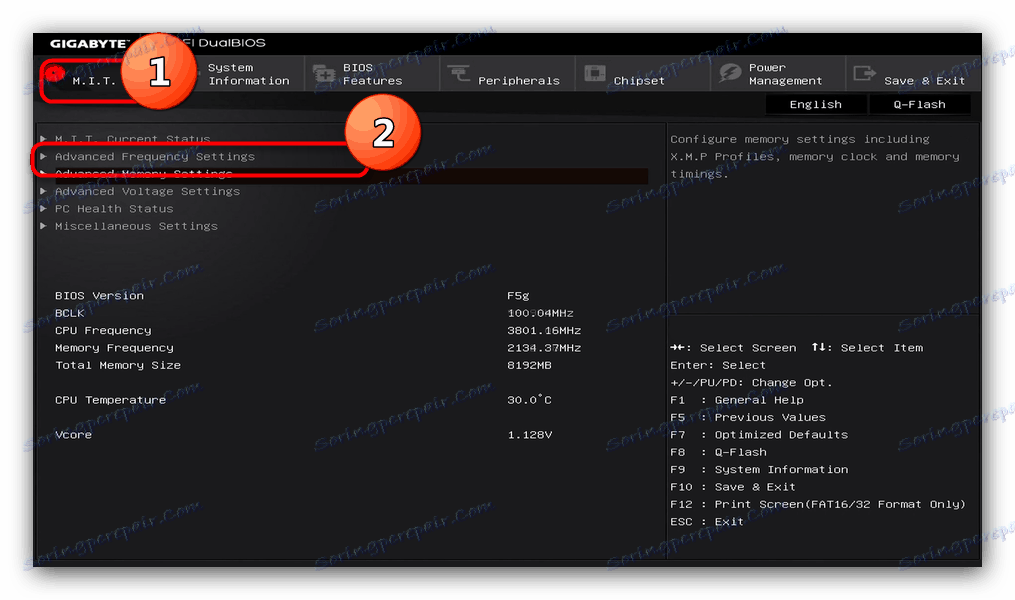This screenshot has height=600, width=1015.
Task: Expand arrow beside Miscellaneous Settings
Action: (43, 226)
